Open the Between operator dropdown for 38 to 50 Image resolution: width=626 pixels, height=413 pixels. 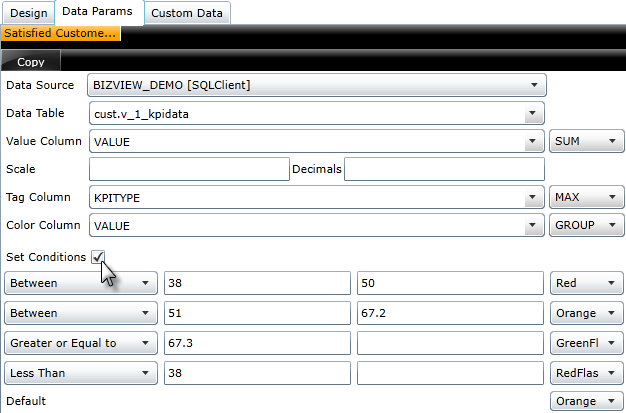coord(81,283)
